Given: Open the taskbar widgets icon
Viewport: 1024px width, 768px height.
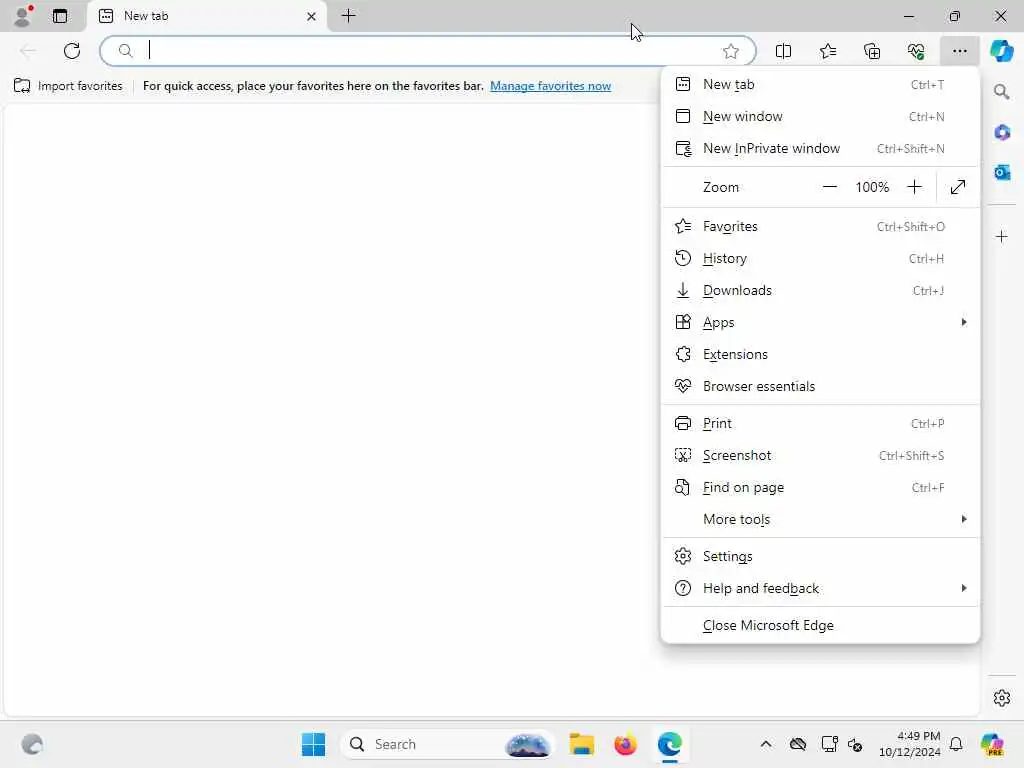Looking at the screenshot, I should 31,744.
